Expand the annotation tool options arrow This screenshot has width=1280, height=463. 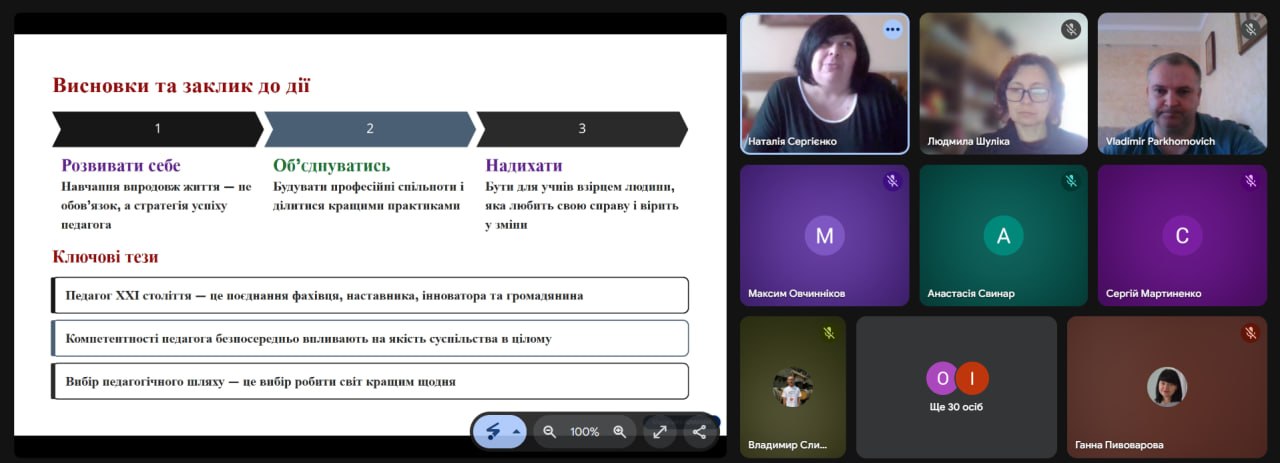coord(516,432)
